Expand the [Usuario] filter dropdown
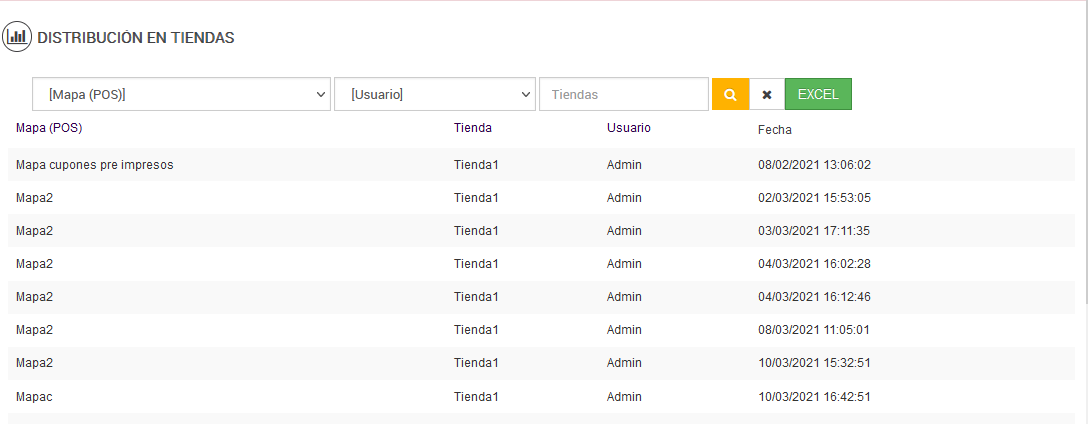This screenshot has height=424, width=1088. pyautogui.click(x=435, y=95)
